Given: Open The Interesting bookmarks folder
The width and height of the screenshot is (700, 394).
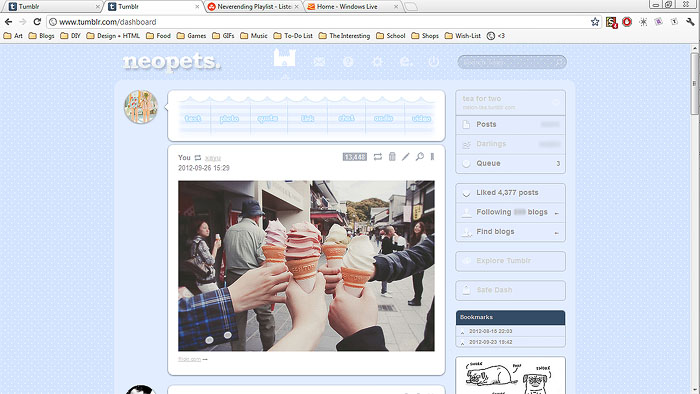Looking at the screenshot, I should (x=344, y=36).
